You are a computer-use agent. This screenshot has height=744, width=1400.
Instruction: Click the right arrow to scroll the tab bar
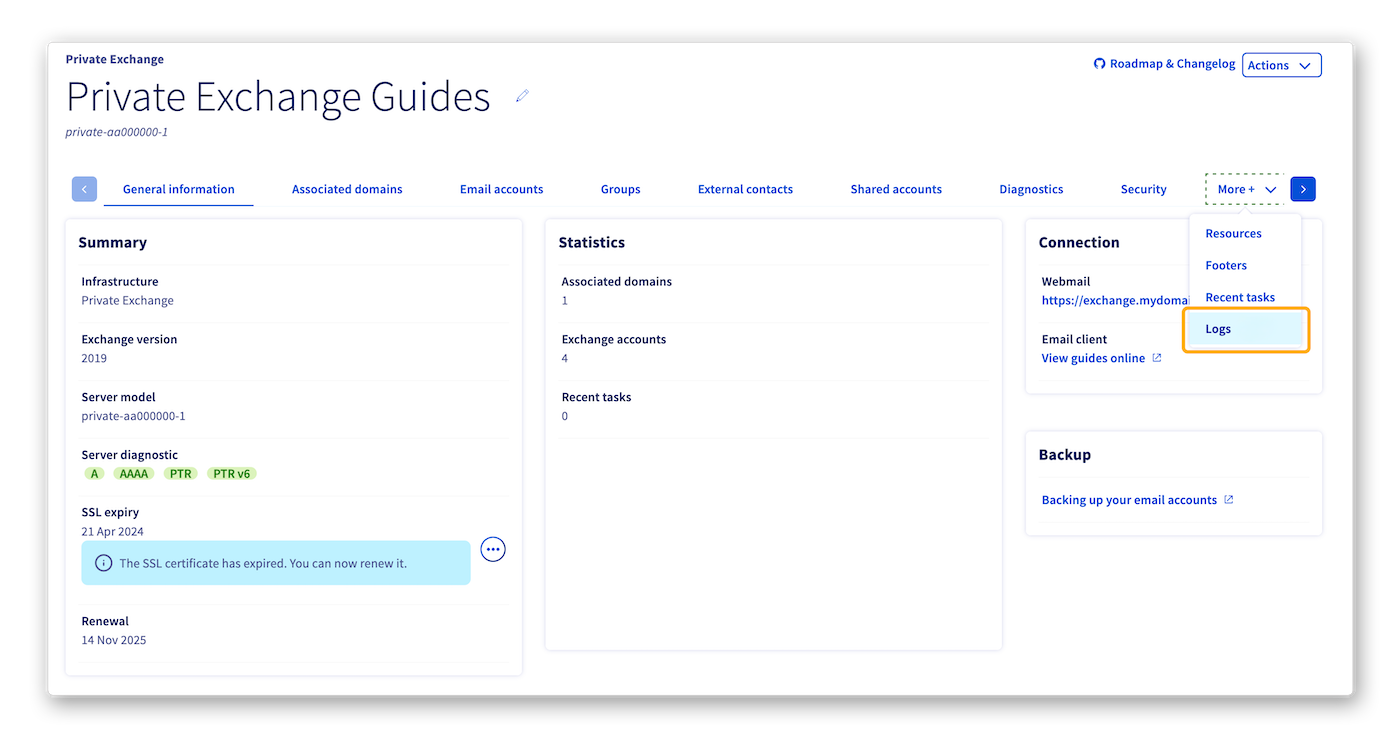1303,188
